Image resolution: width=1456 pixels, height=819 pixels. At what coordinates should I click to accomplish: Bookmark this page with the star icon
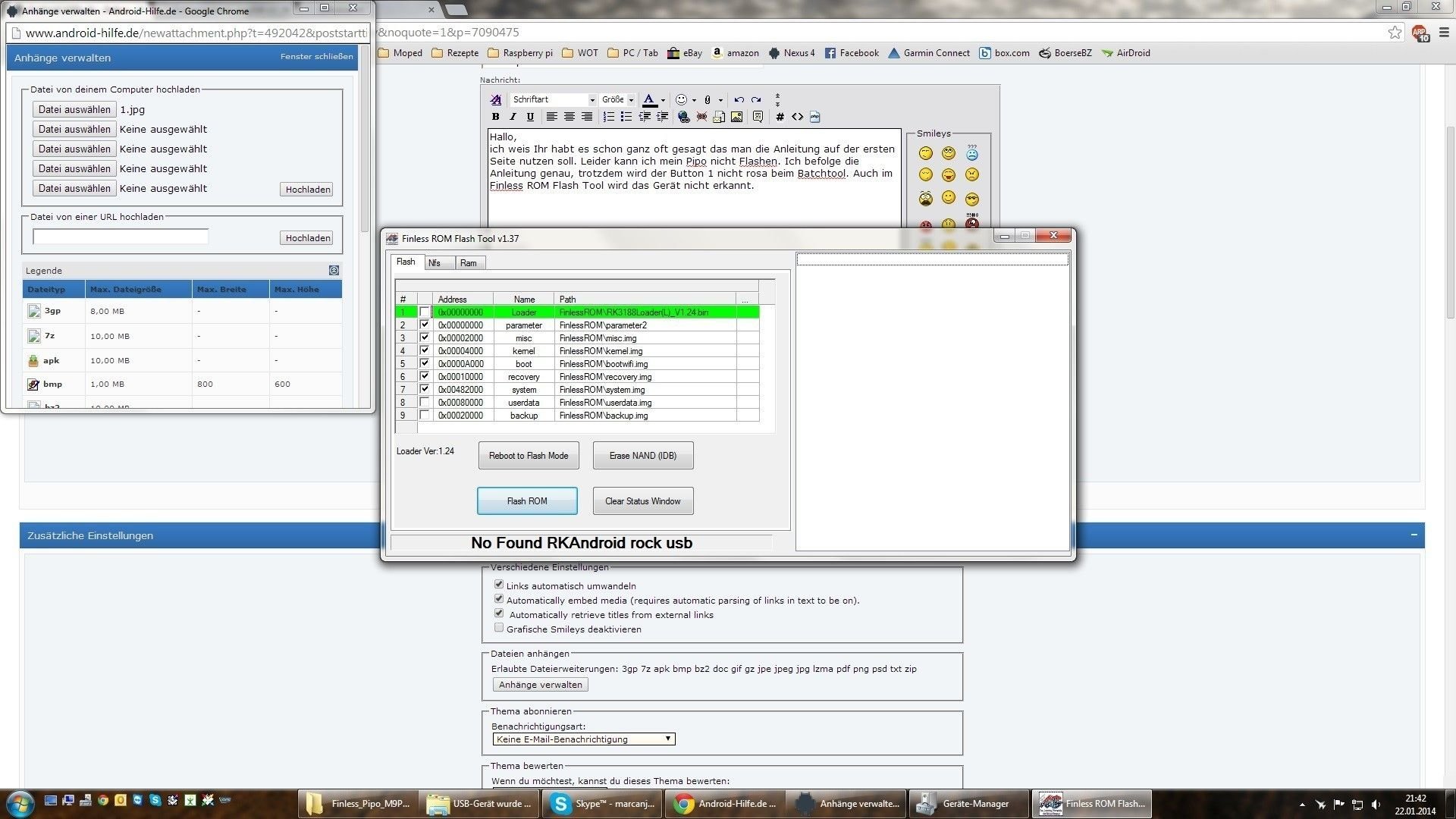1395,32
